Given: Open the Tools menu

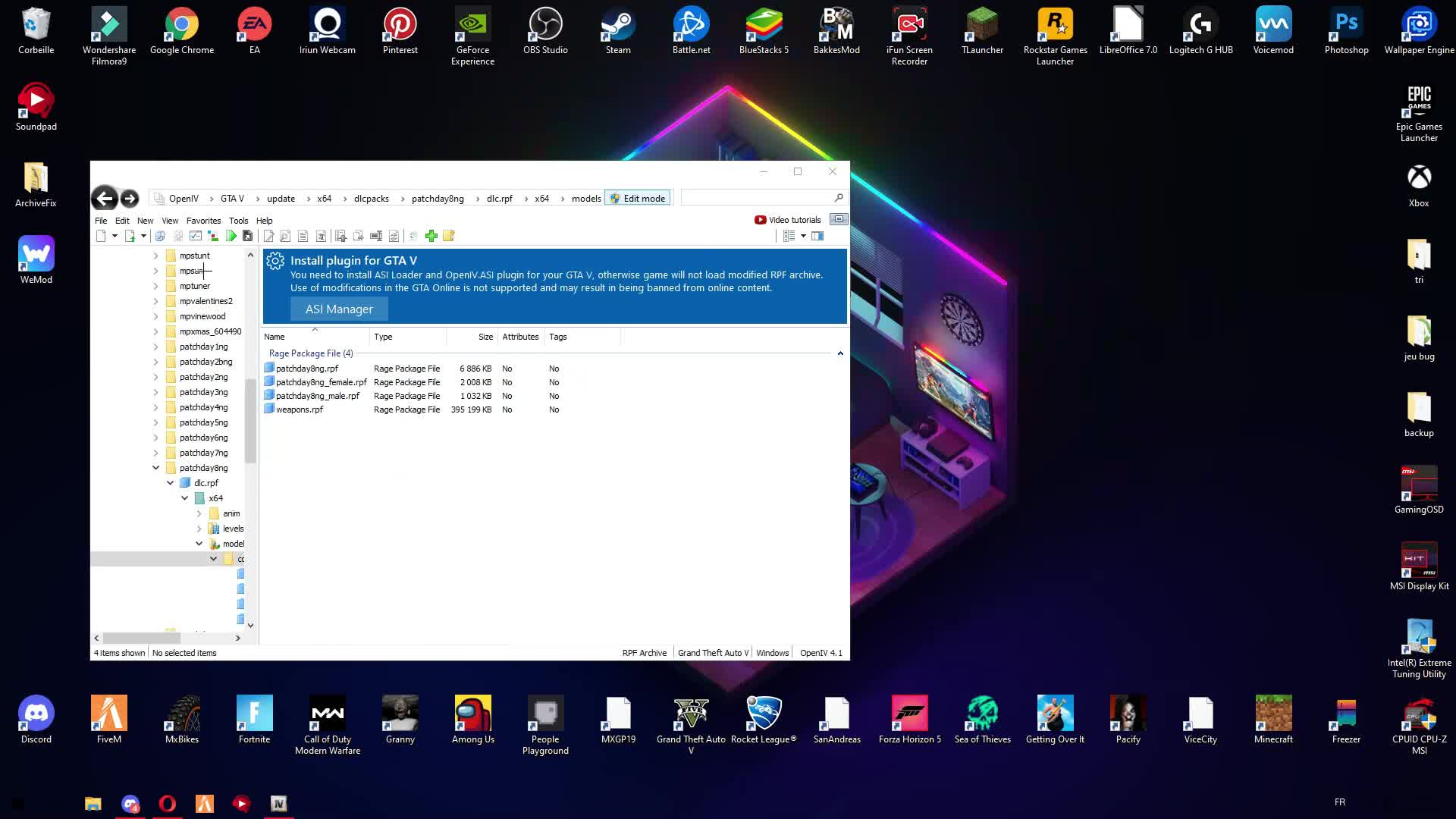Looking at the screenshot, I should [238, 221].
